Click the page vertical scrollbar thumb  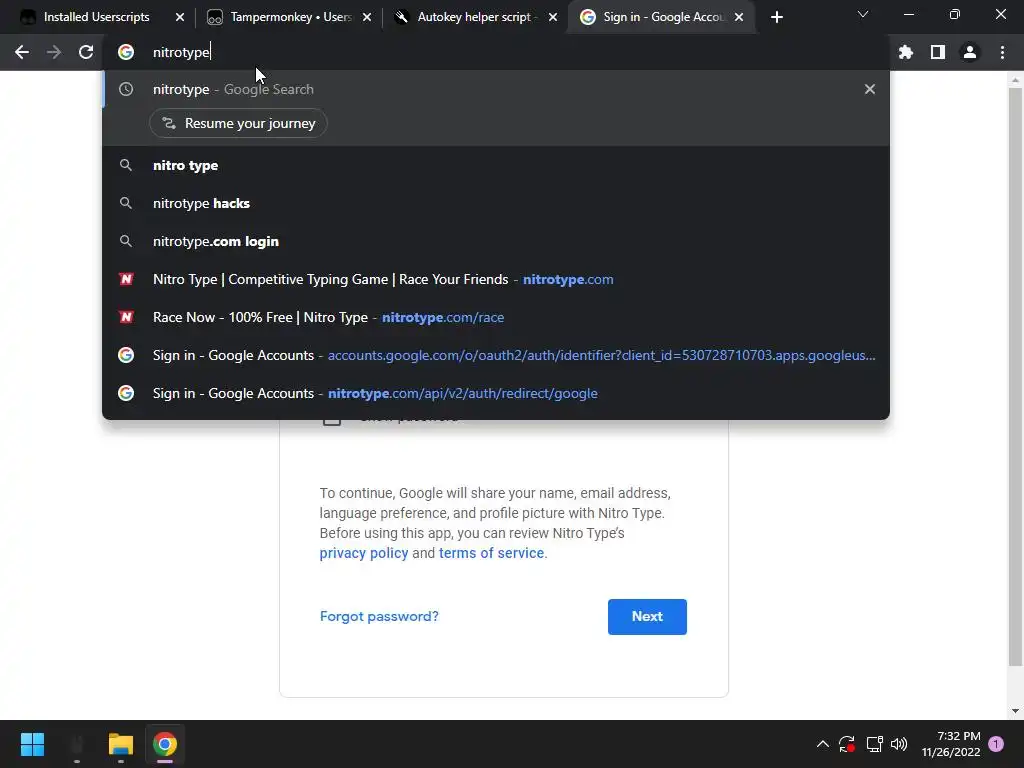[x=1015, y=377]
